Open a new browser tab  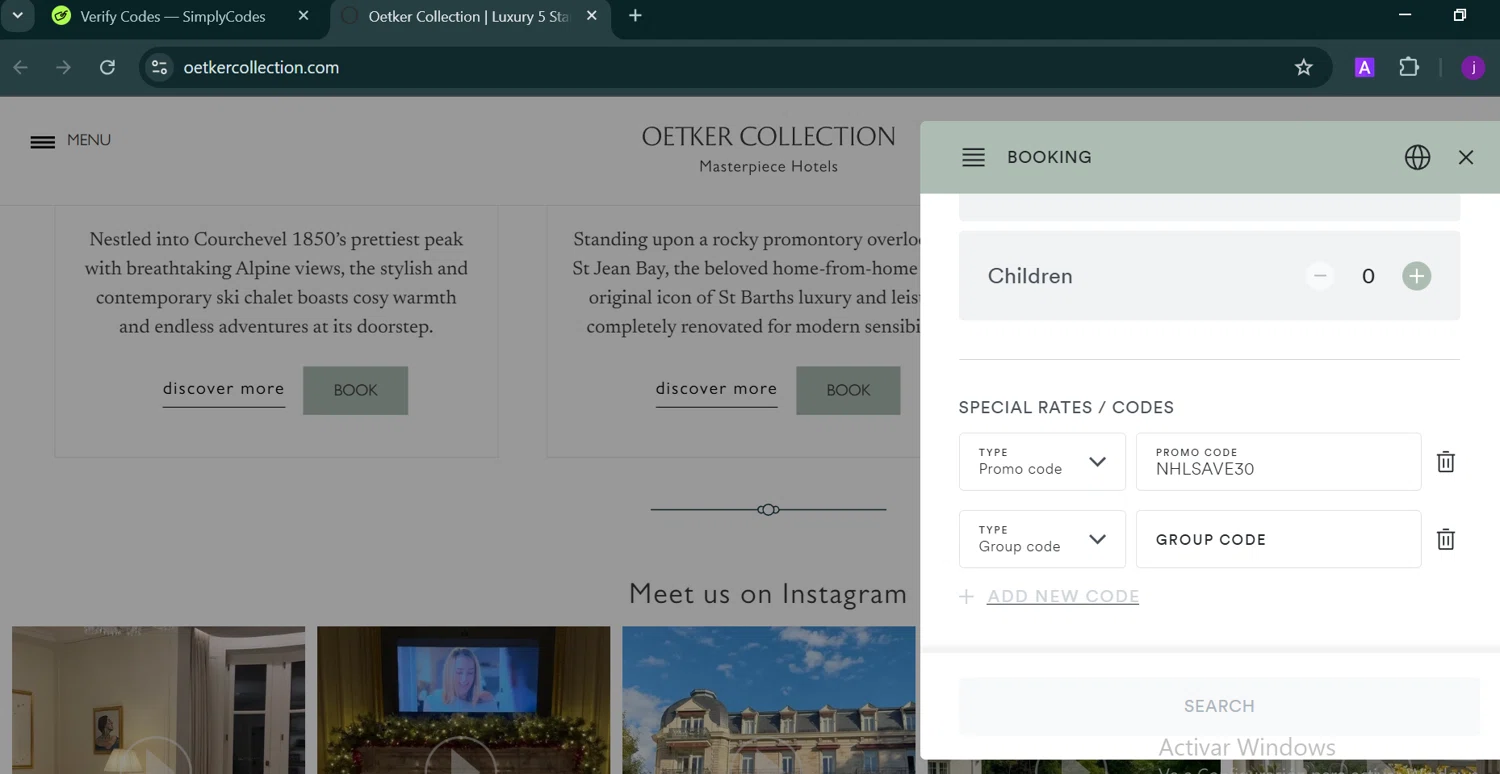click(635, 16)
